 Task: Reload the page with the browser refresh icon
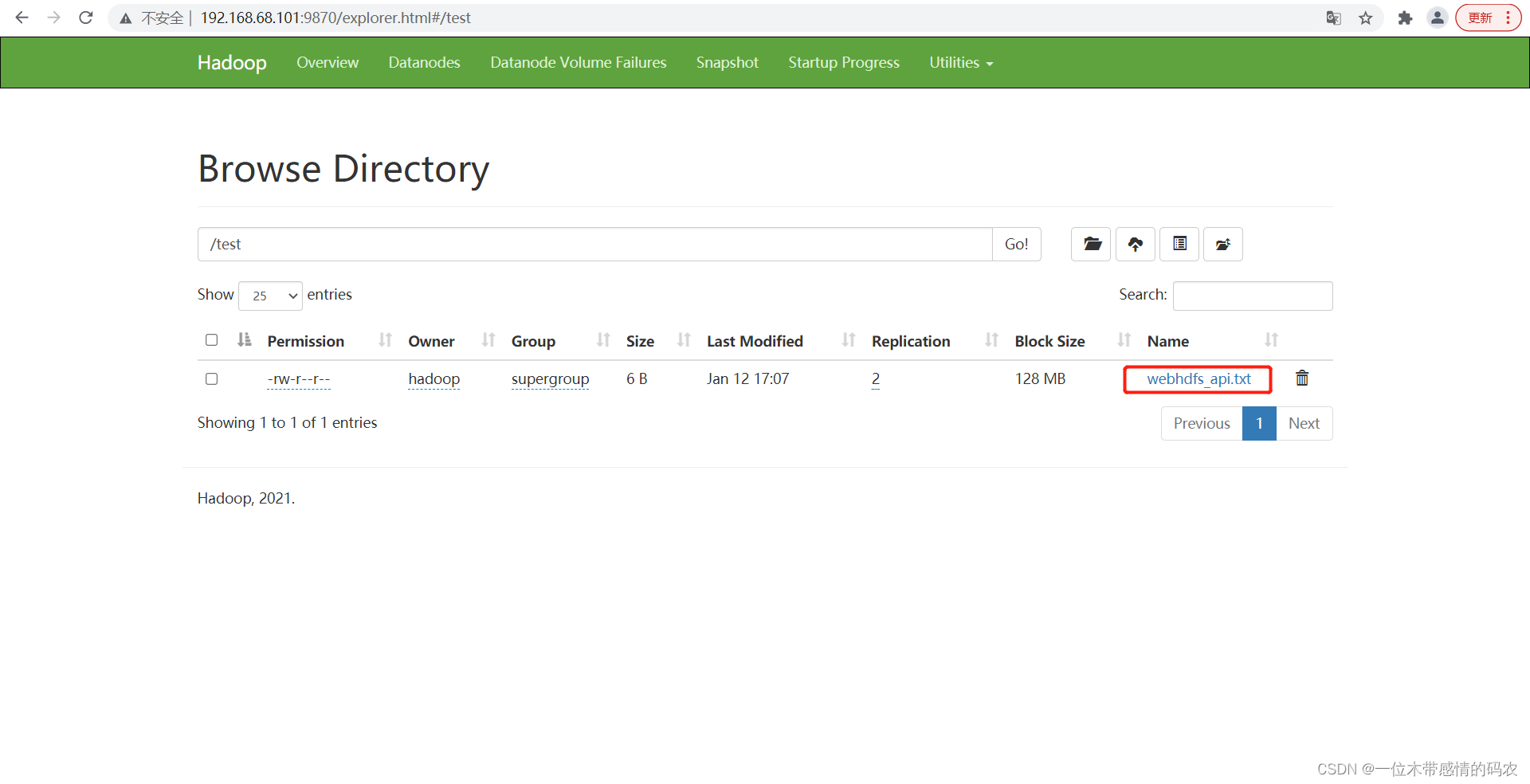pos(86,18)
